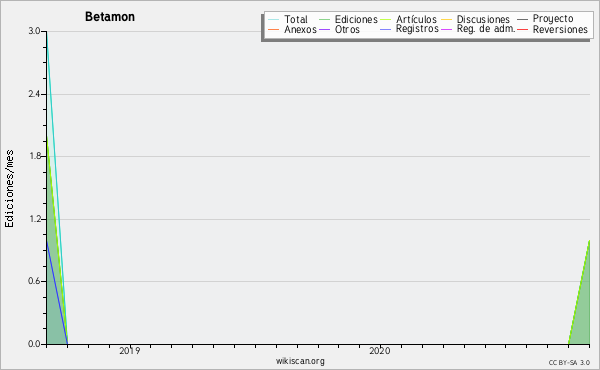Click the red Reversiones legend color line
Image resolution: width=600 pixels, height=370 pixels.
[522, 29]
